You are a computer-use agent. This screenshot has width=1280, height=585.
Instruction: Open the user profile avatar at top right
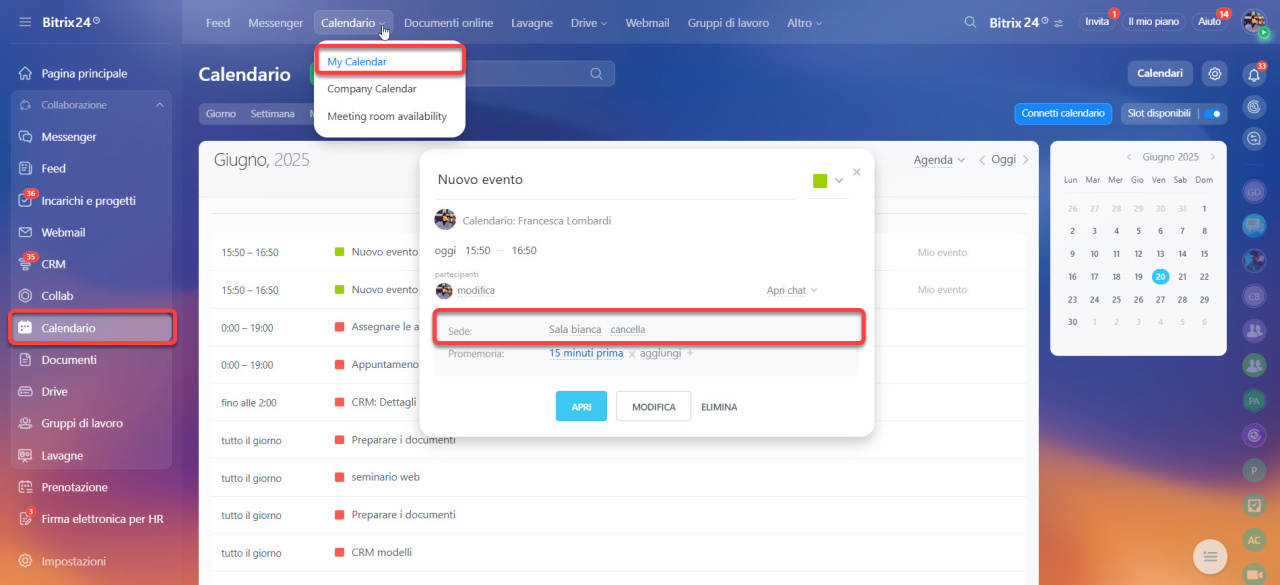(x=1254, y=22)
